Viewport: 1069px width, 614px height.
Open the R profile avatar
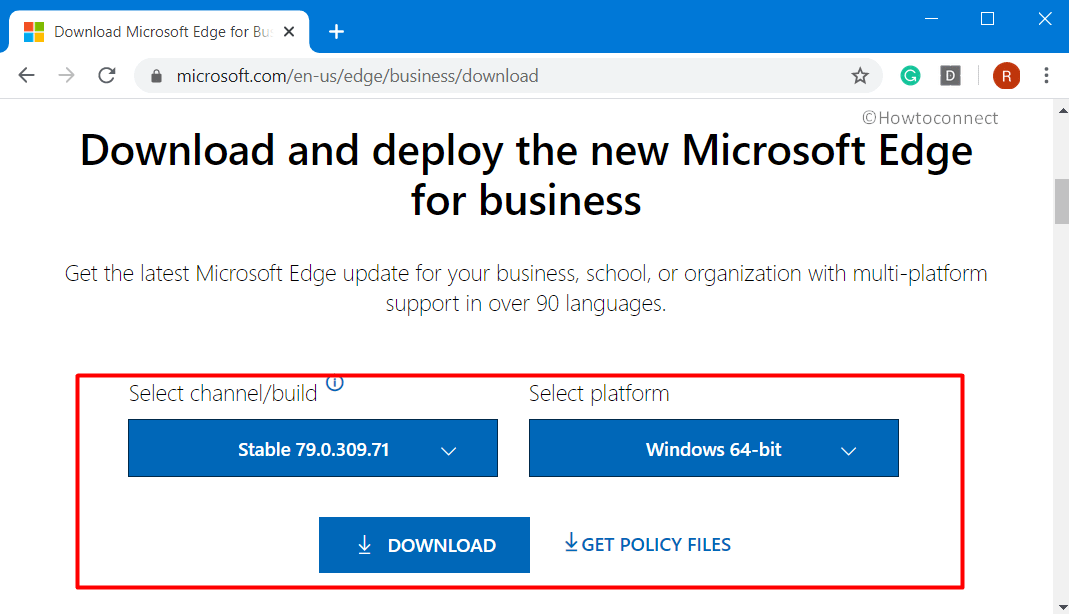(1006, 76)
